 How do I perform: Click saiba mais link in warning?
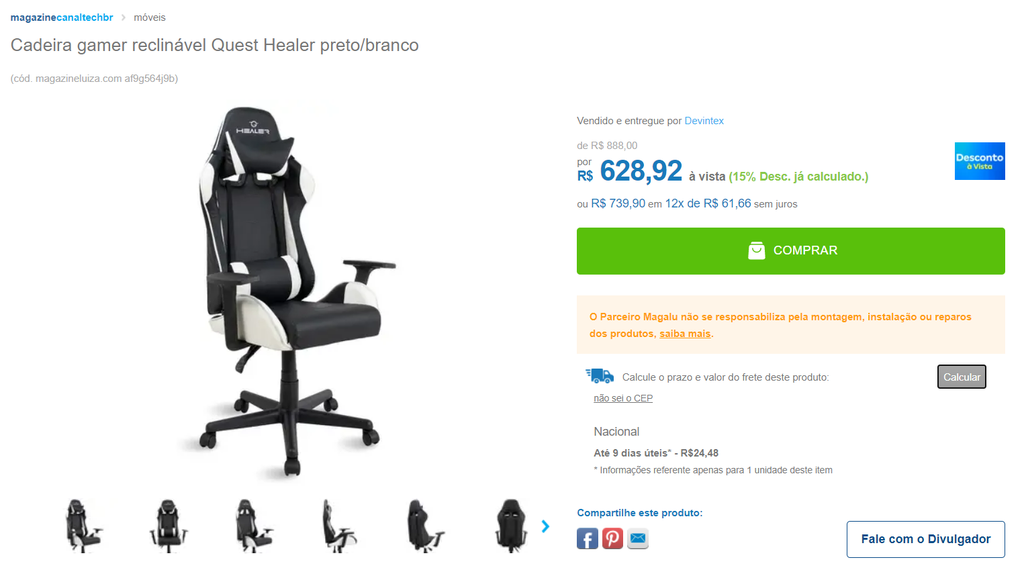click(684, 334)
